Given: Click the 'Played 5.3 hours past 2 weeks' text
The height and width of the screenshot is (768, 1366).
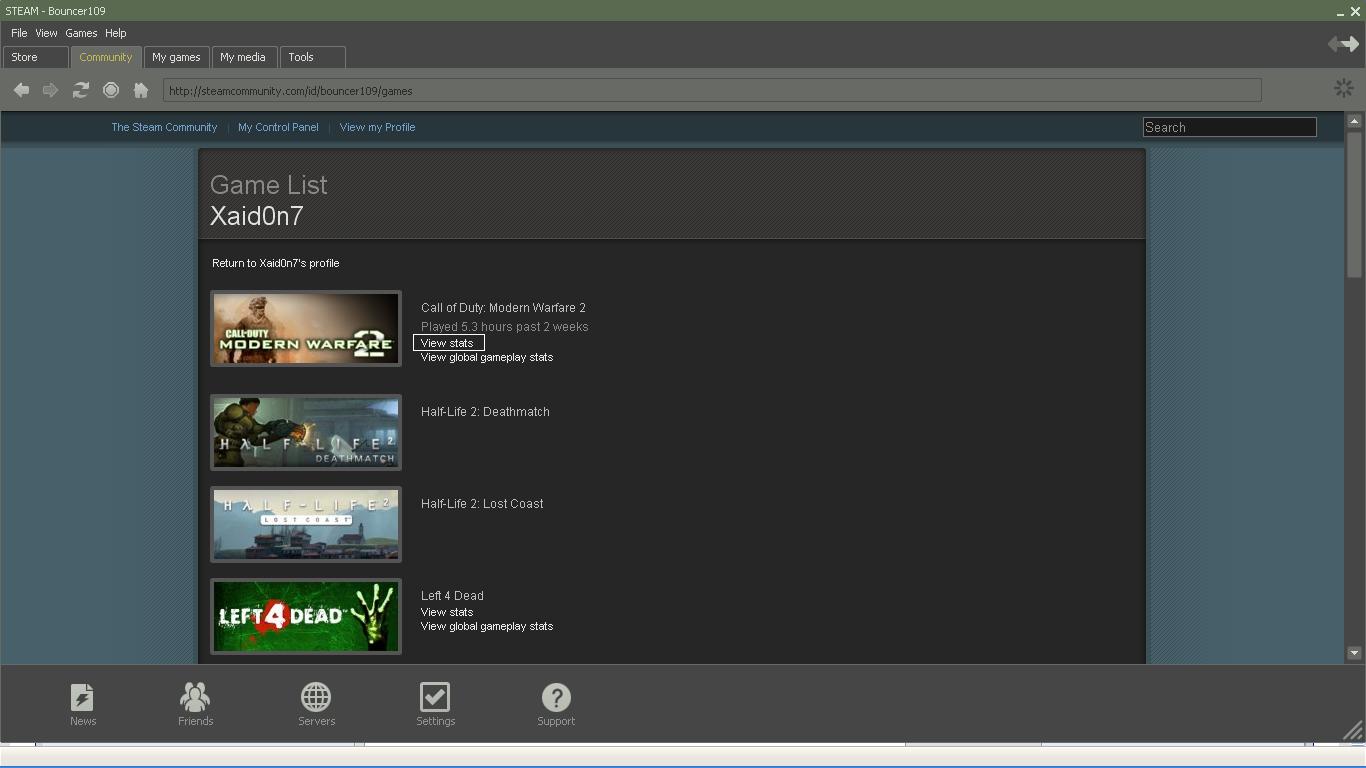Looking at the screenshot, I should tap(505, 327).
